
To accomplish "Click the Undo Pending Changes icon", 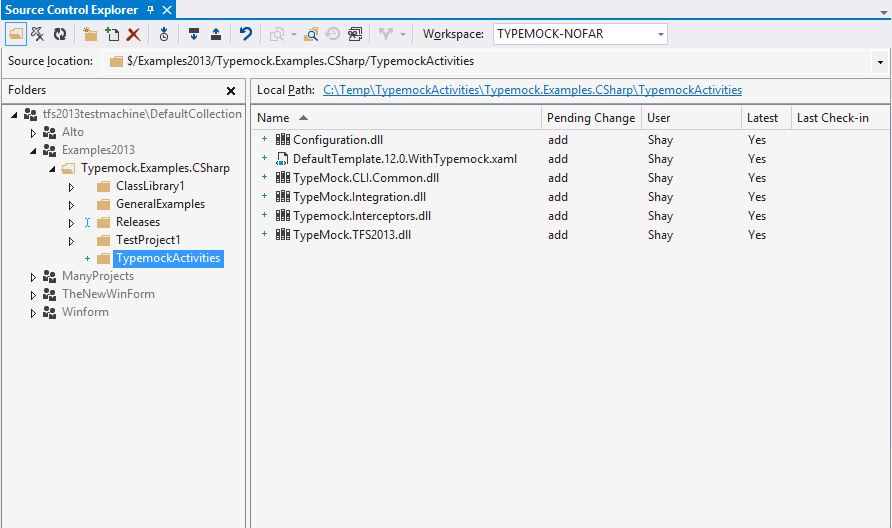I will (x=246, y=34).
